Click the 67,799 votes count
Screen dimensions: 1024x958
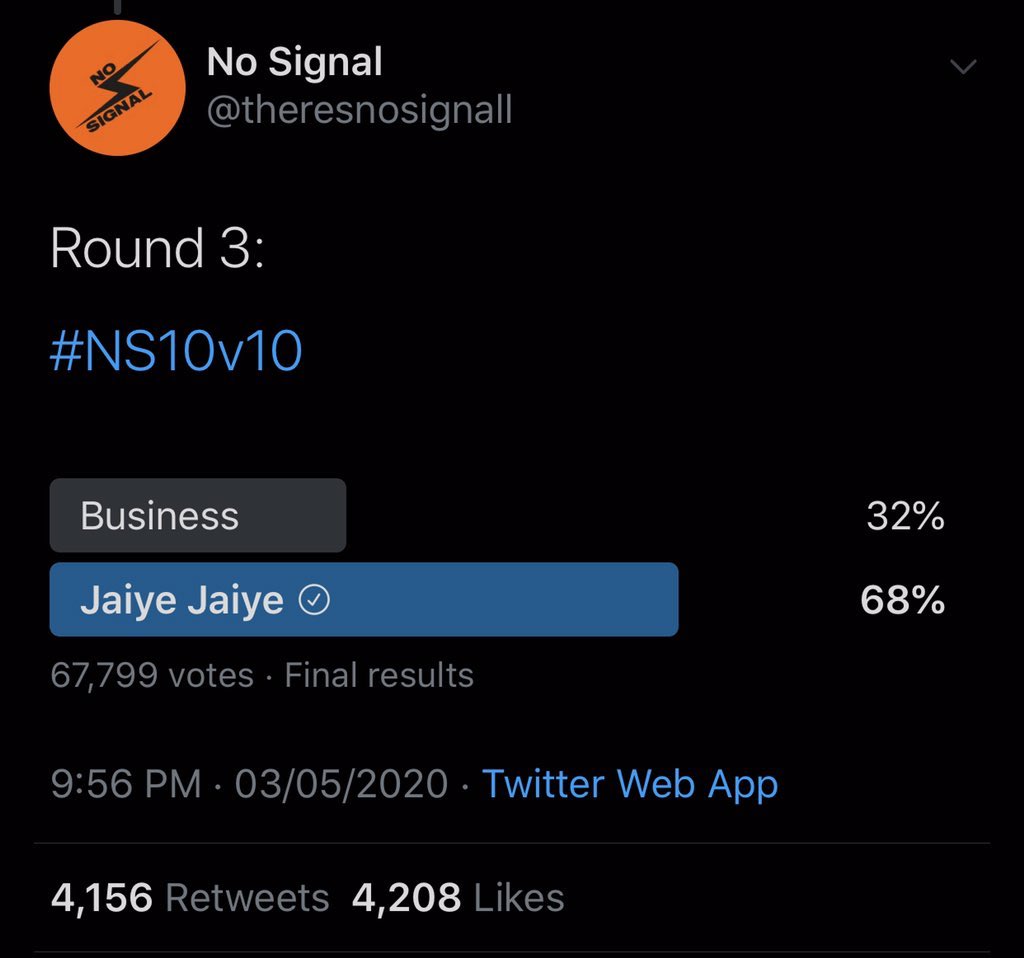(x=152, y=676)
